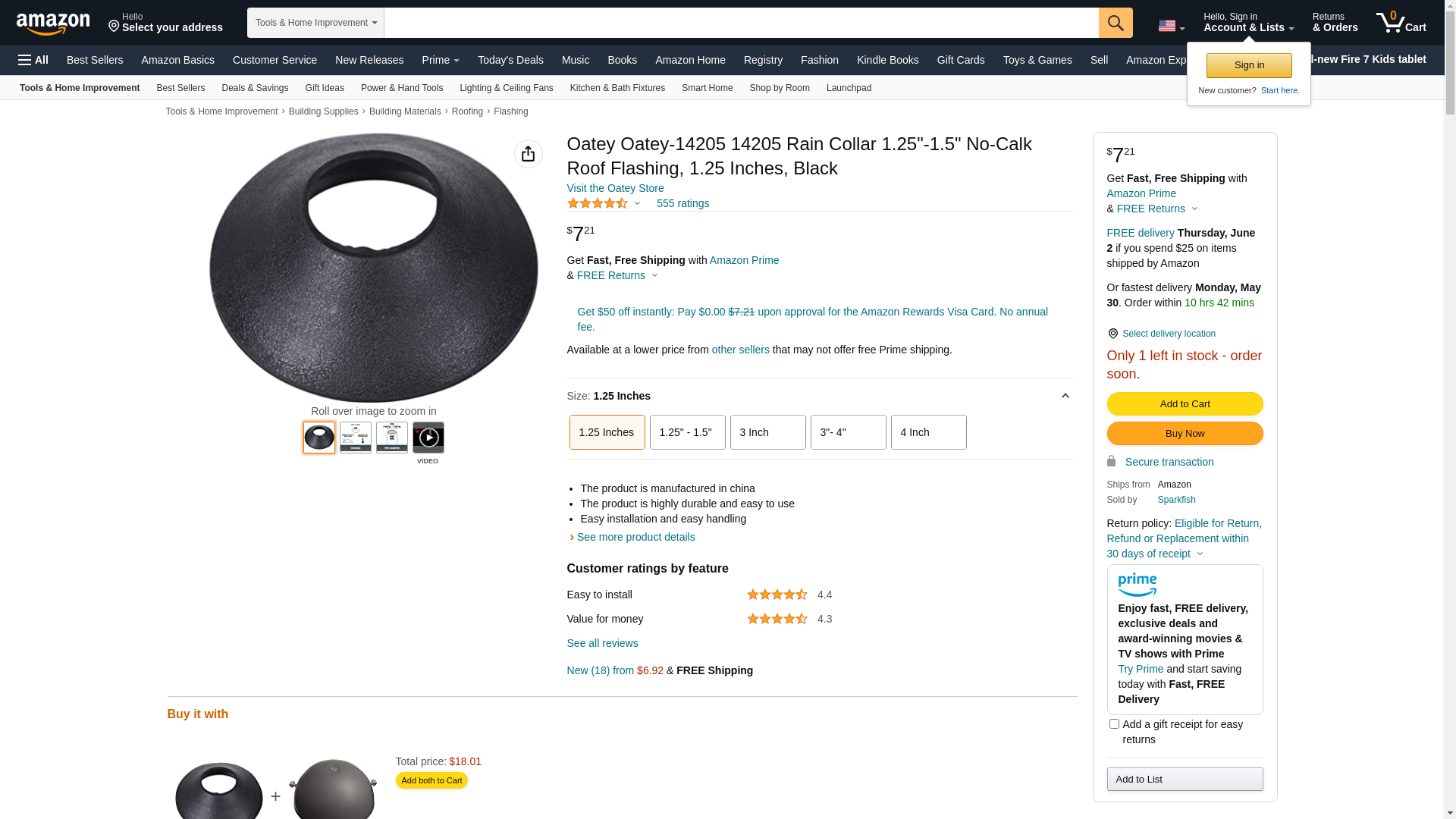This screenshot has width=1456, height=819.
Task: Open the All hamburger menu
Action: point(33,60)
